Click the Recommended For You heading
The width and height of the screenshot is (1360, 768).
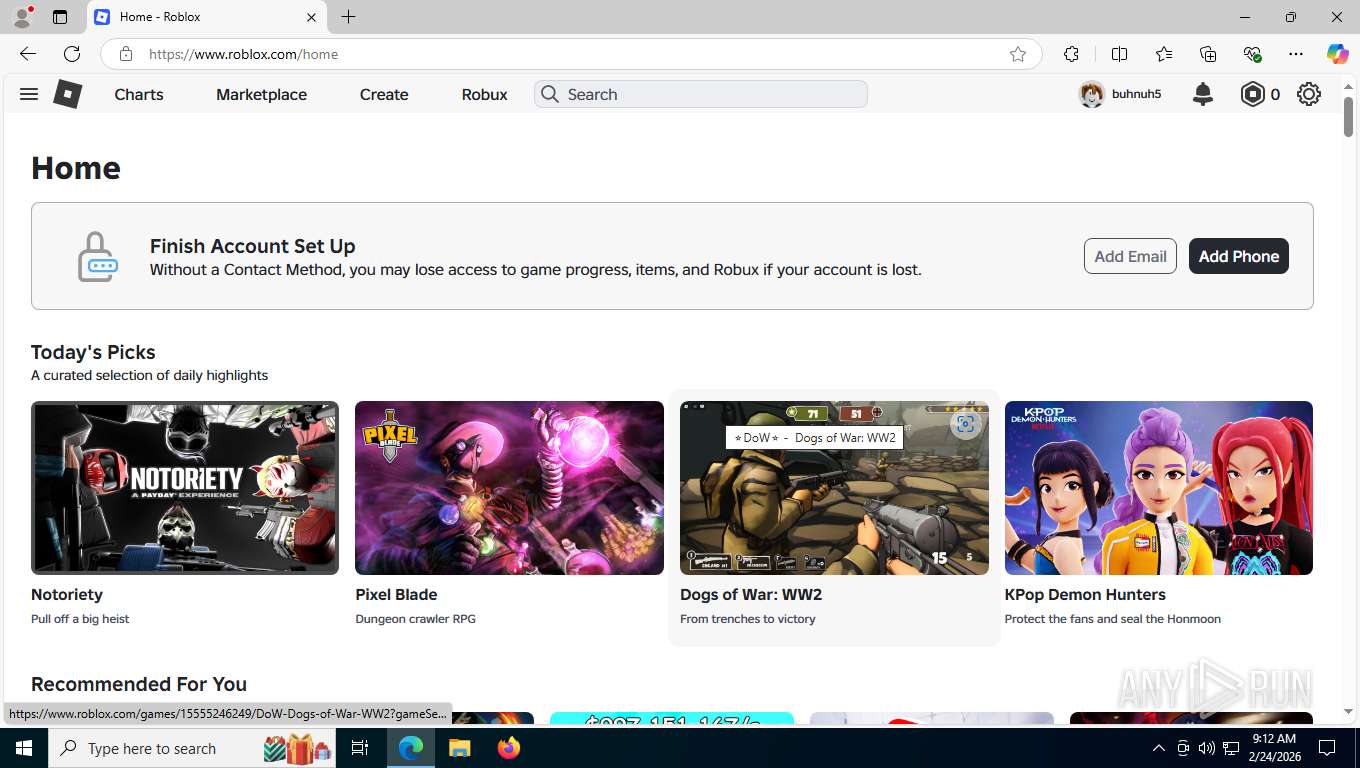point(139,684)
